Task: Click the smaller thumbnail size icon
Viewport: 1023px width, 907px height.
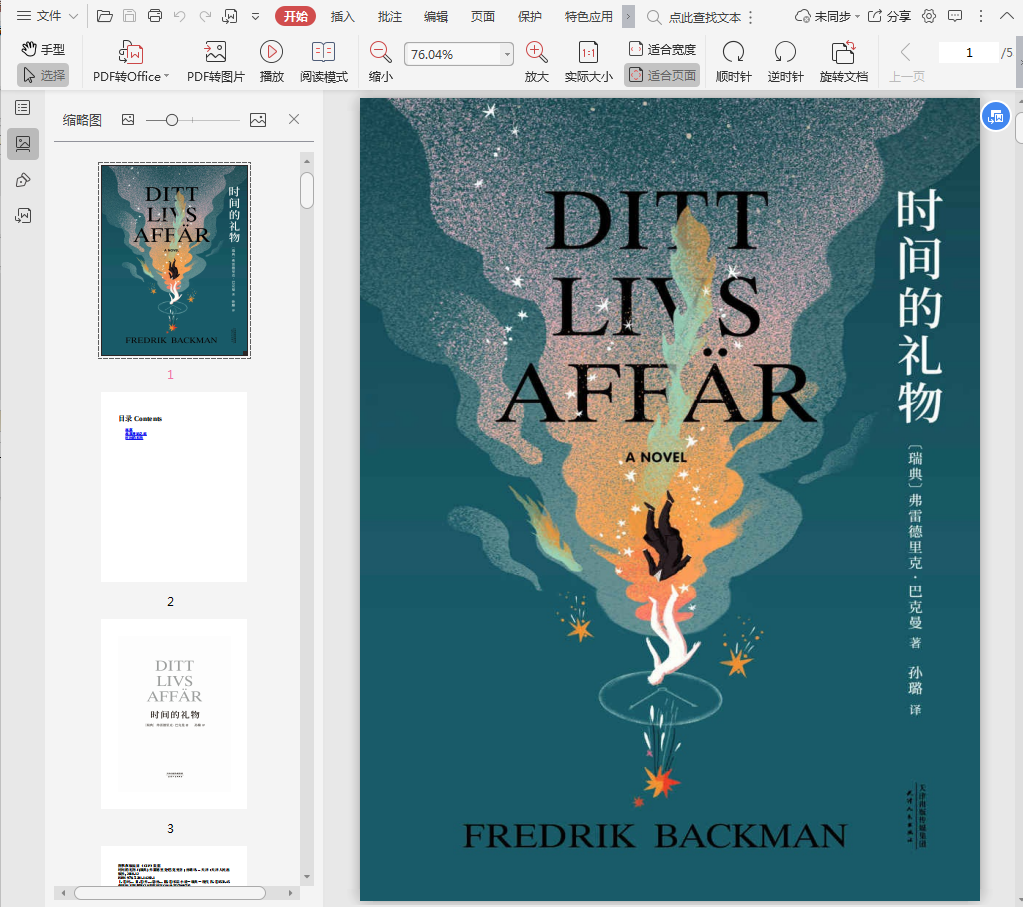Action: (128, 119)
